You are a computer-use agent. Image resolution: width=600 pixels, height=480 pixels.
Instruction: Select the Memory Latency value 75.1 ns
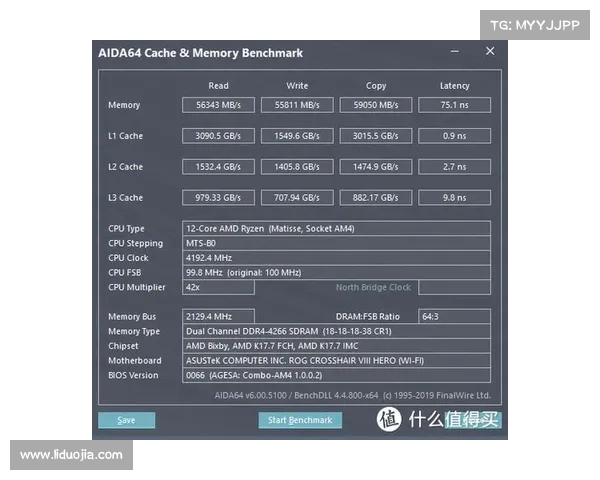tap(455, 105)
